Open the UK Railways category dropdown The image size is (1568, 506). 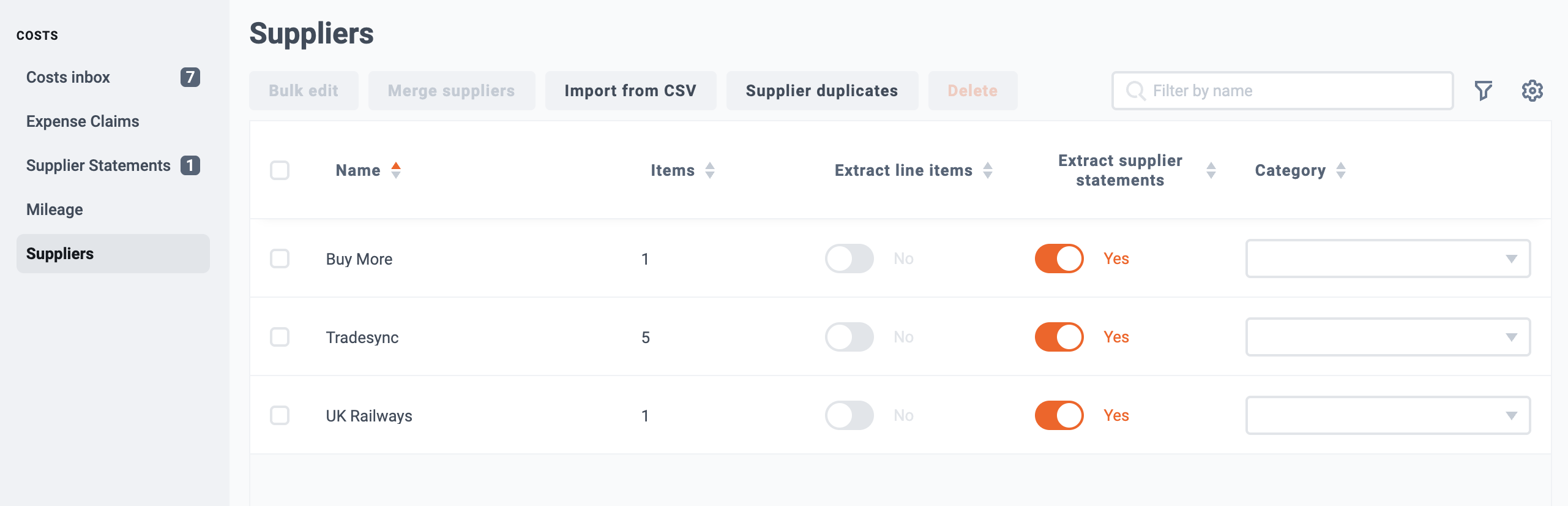click(x=1388, y=415)
